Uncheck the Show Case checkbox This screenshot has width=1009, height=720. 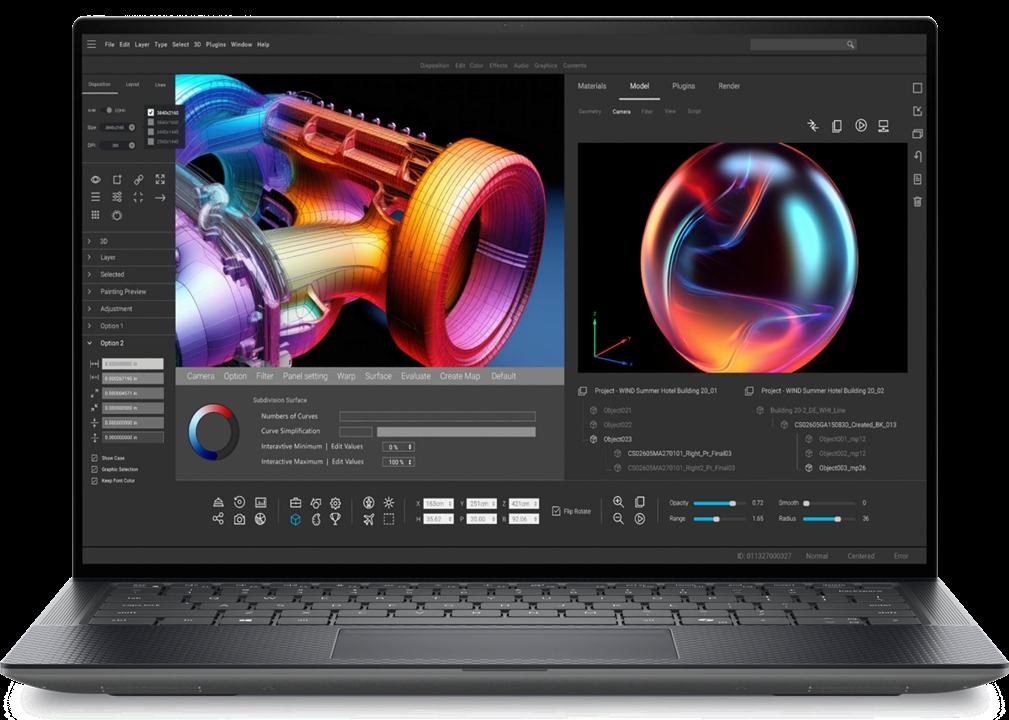point(95,458)
